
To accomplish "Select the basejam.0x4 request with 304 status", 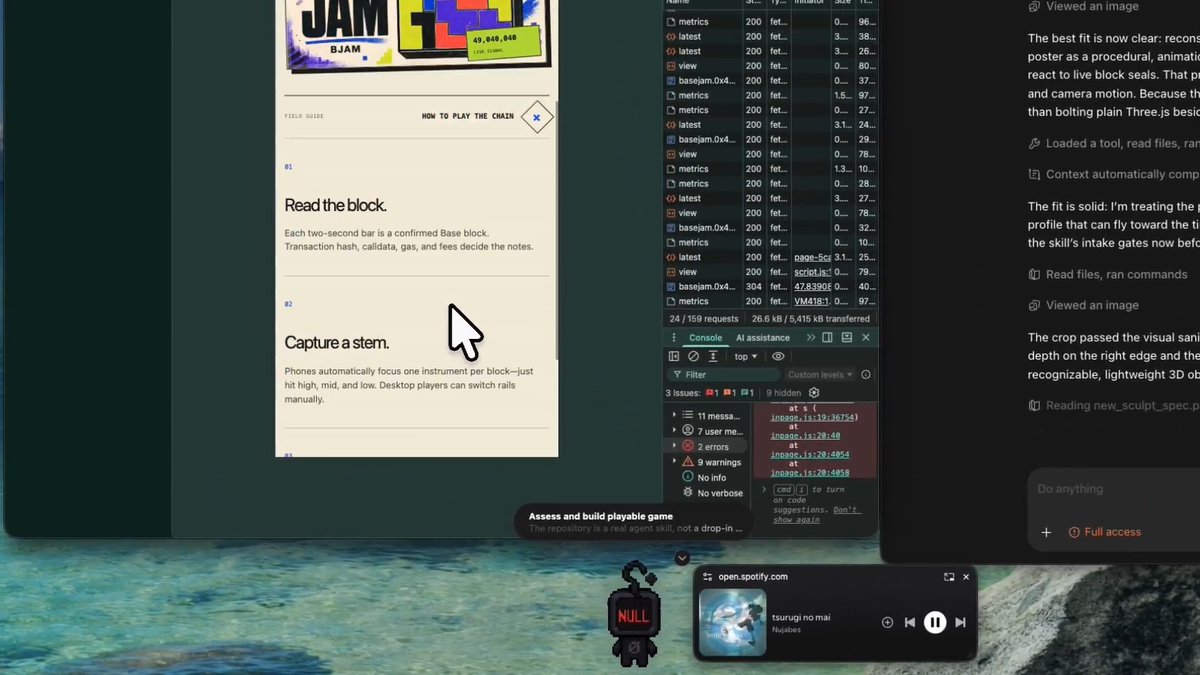I will point(770,286).
